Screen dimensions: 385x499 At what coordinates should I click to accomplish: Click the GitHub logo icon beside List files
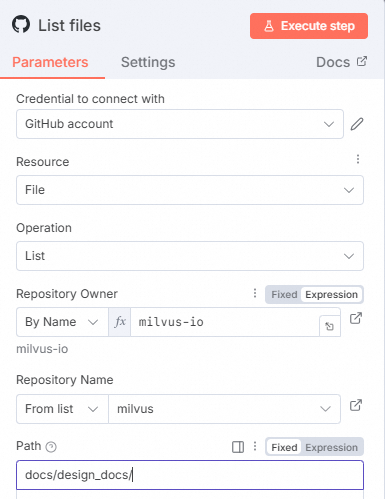click(x=21, y=24)
